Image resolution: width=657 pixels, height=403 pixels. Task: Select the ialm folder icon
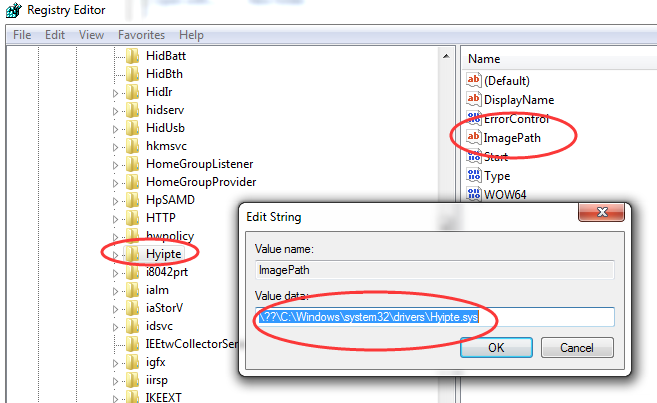[132, 290]
